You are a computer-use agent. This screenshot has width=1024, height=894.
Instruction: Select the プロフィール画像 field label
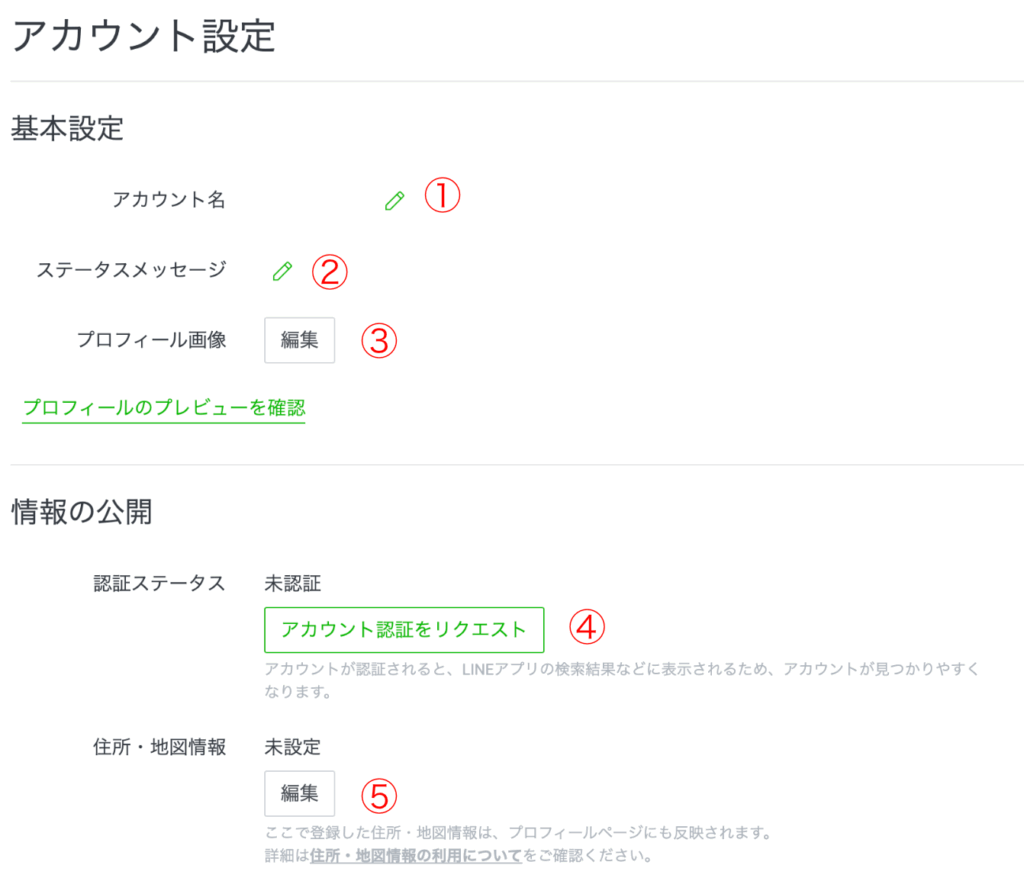(x=152, y=340)
